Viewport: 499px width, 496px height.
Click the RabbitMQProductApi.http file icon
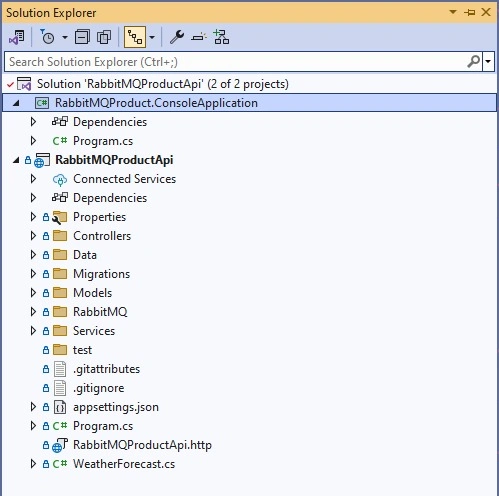click(x=60, y=445)
